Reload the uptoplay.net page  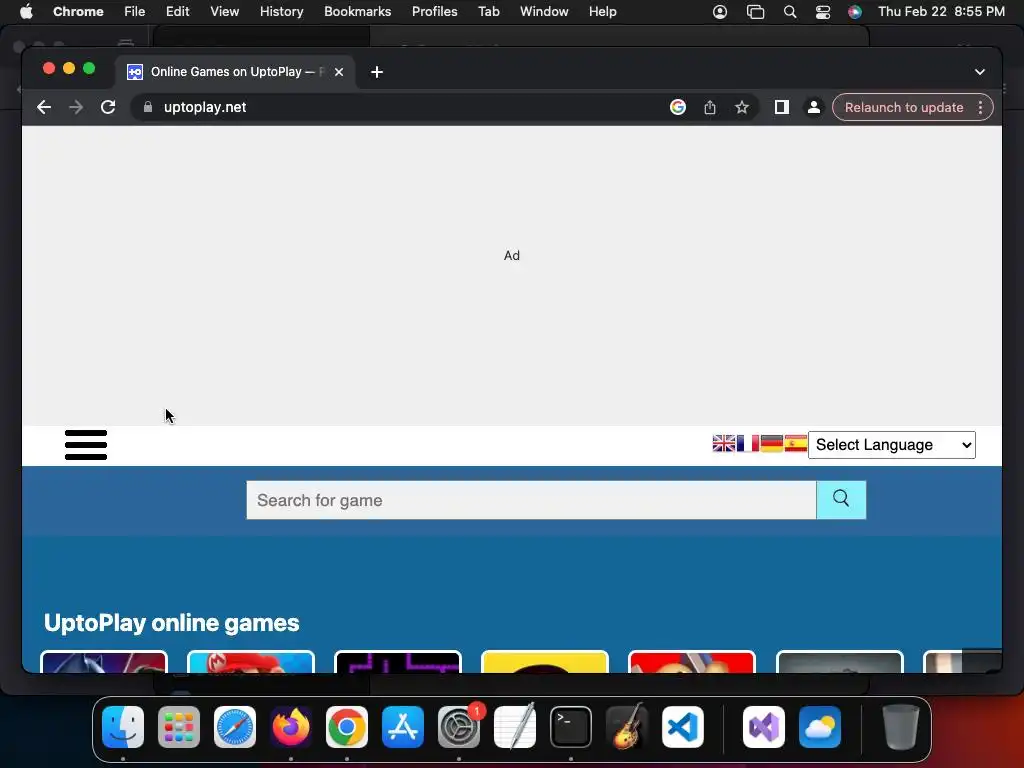tap(108, 107)
